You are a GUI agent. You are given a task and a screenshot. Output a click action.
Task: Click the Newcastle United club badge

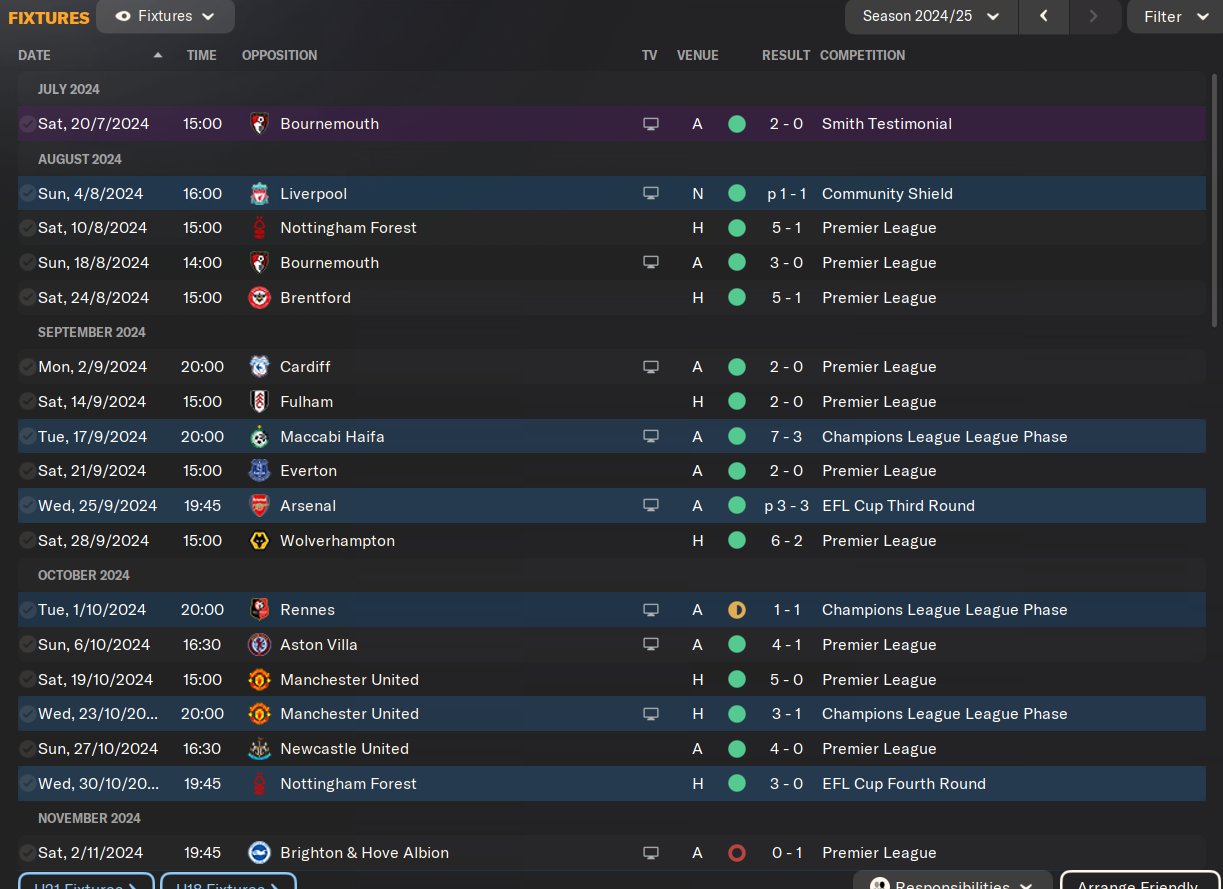pyautogui.click(x=259, y=749)
